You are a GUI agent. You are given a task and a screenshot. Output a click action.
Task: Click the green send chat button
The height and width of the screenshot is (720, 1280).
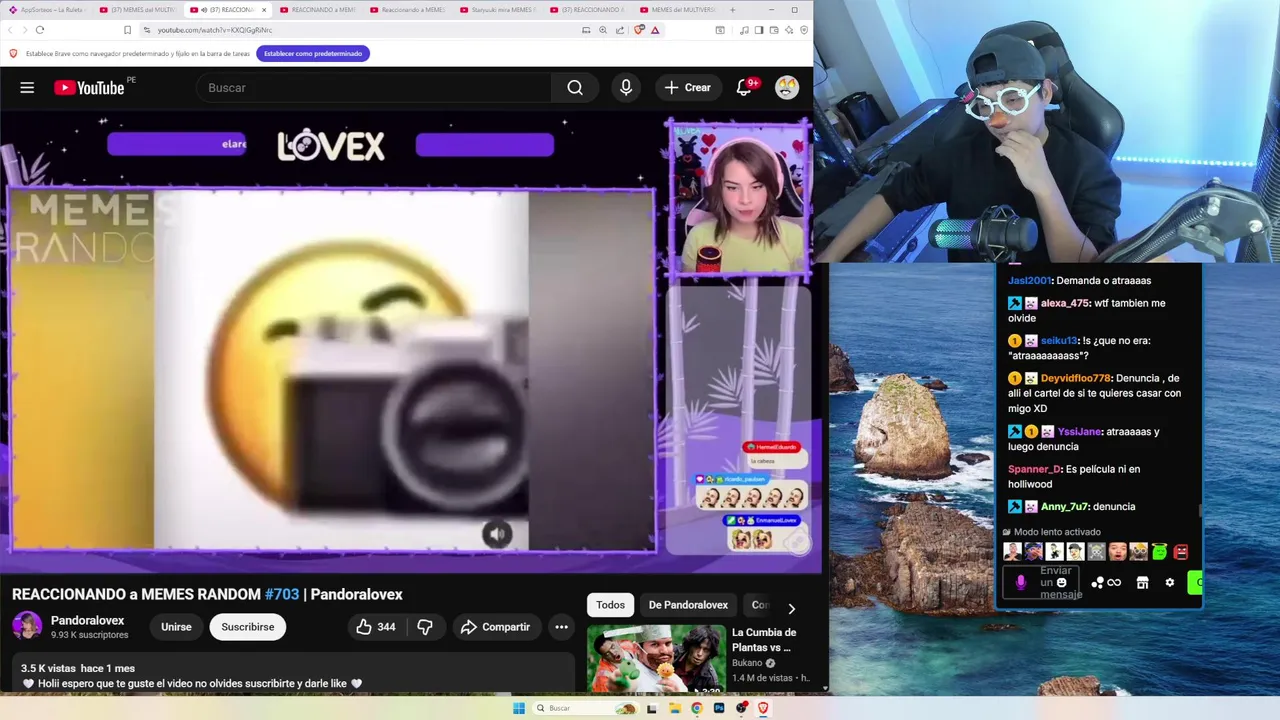(1195, 582)
